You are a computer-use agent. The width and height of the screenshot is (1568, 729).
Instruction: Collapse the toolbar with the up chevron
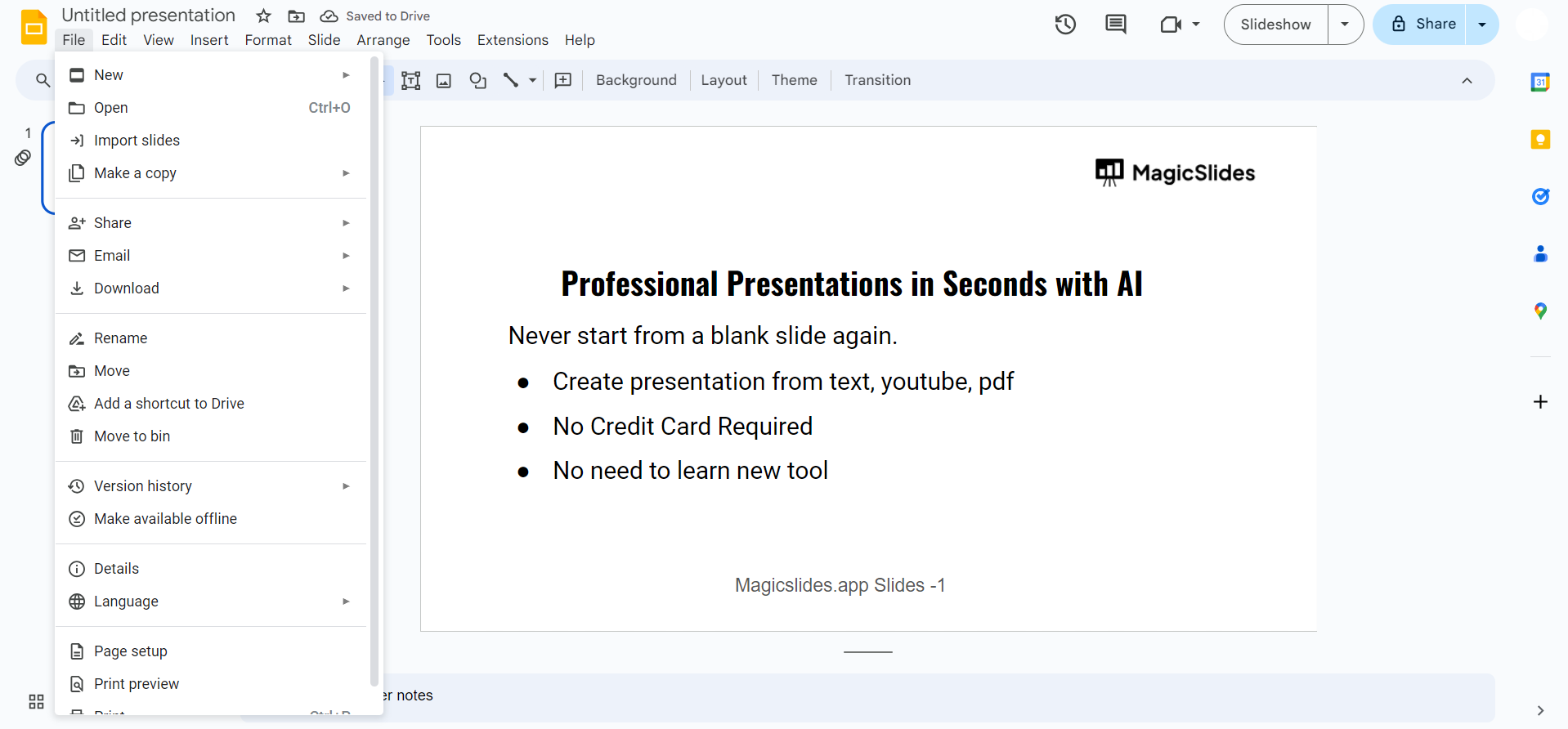[x=1467, y=80]
